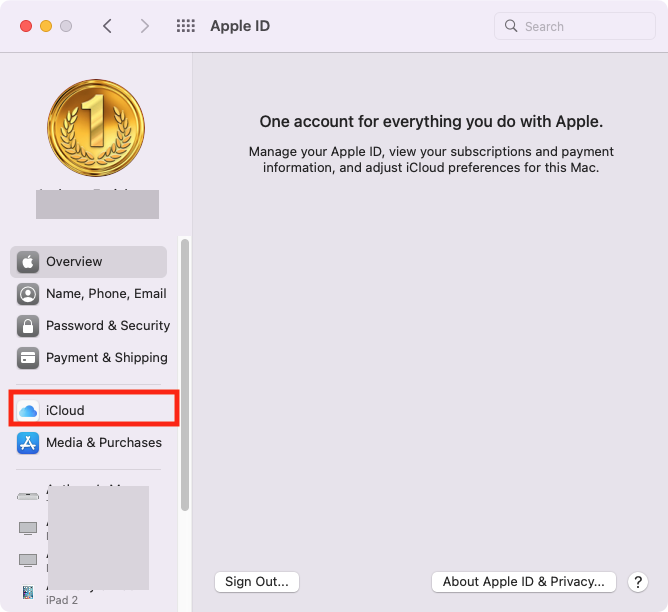This screenshot has height=612, width=668.
Task: Select the iPad 2 device icon
Action: point(28,592)
